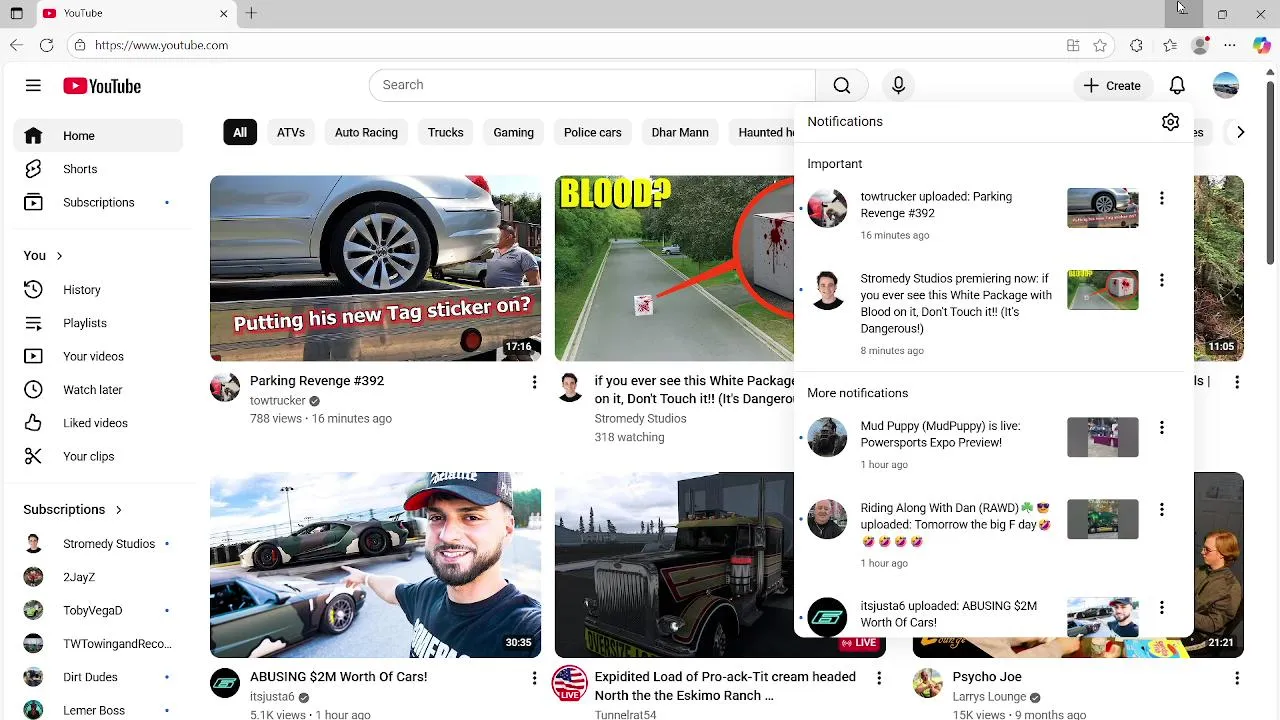This screenshot has width=1280, height=720.
Task: Select the Gaming filter chip
Action: click(x=513, y=132)
